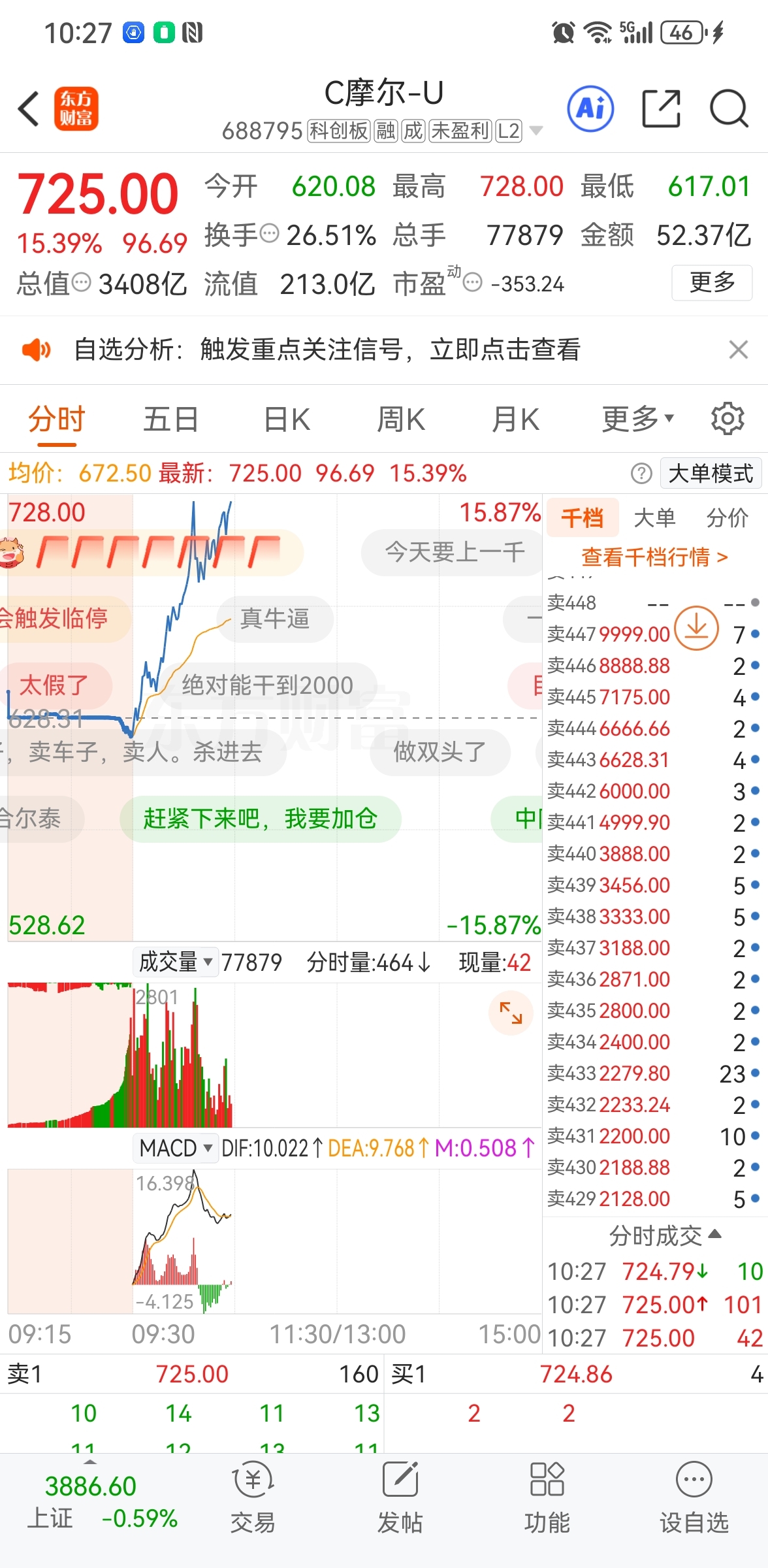Open chart settings gear icon

(728, 419)
